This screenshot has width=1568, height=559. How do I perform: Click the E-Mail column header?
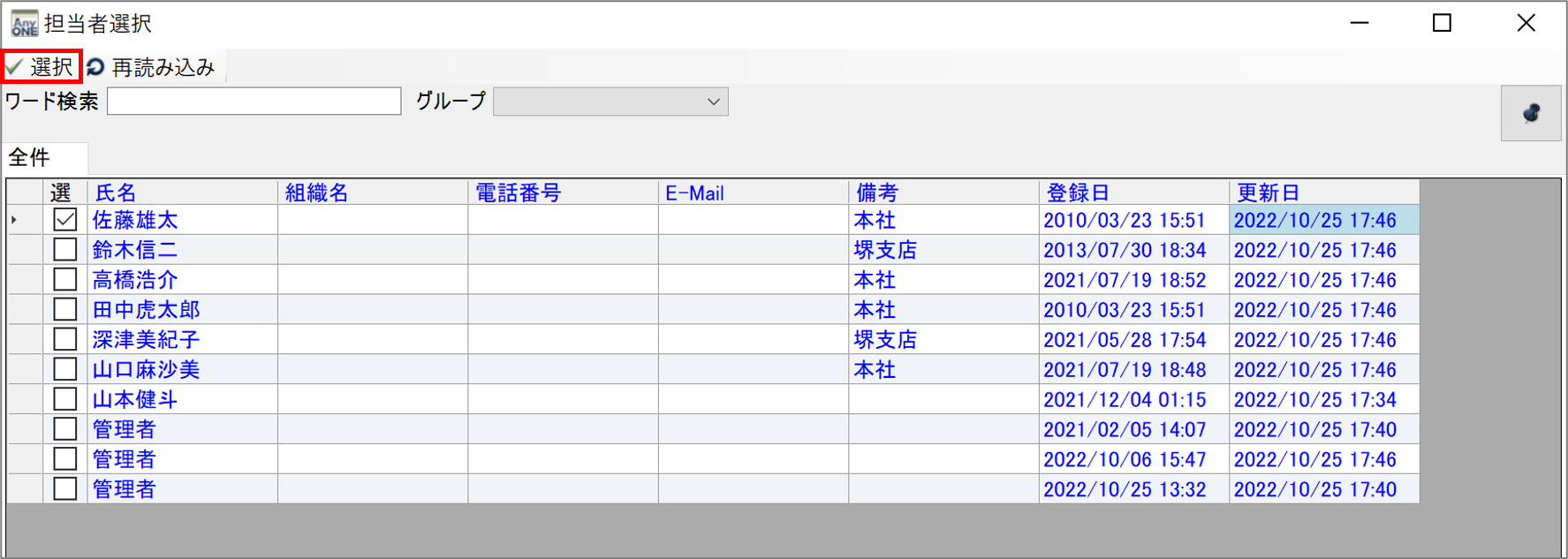[x=753, y=193]
